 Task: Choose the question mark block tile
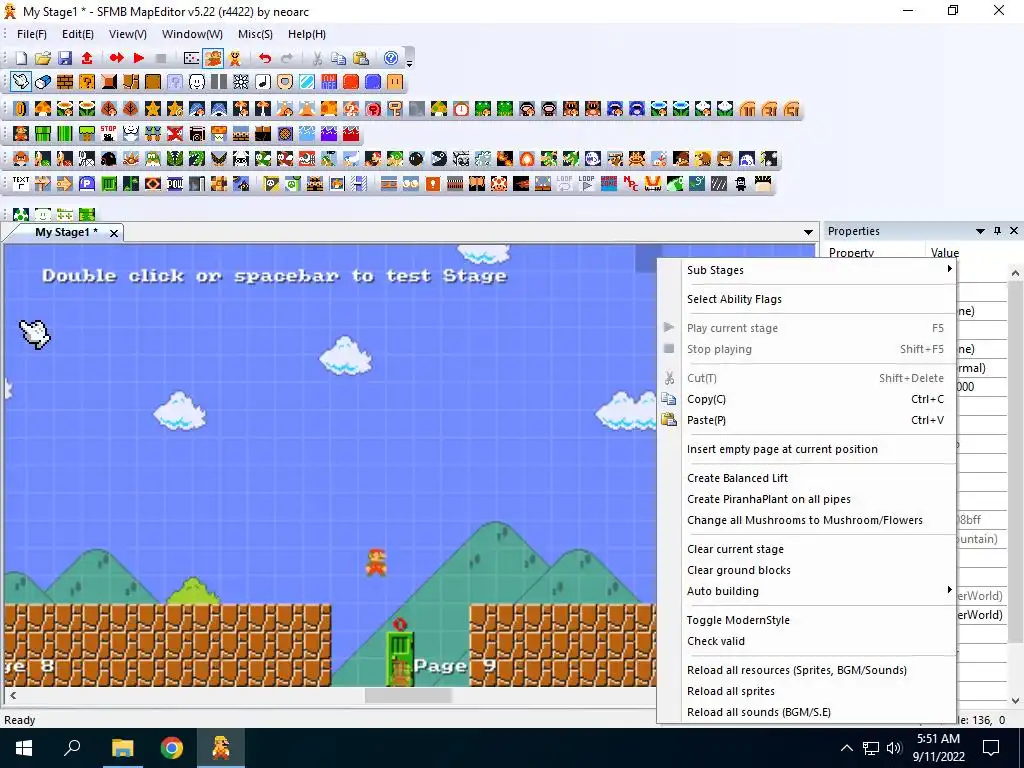(87, 82)
